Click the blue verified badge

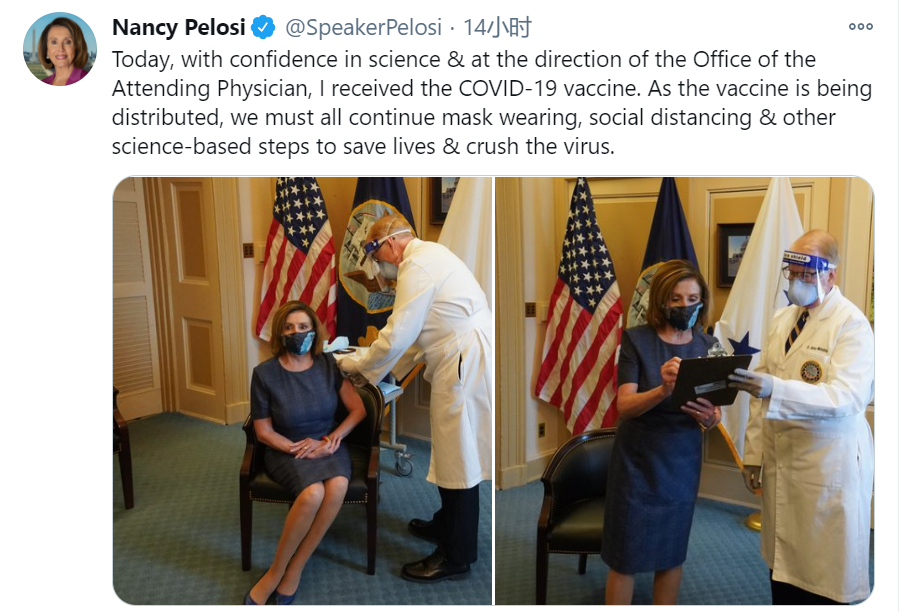[x=263, y=28]
